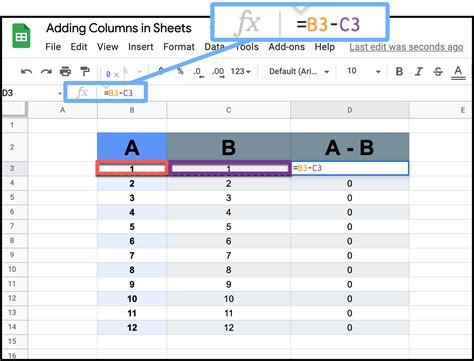Select cell B3 outlined in red
Image resolution: width=474 pixels, height=361 pixels.
tap(132, 168)
